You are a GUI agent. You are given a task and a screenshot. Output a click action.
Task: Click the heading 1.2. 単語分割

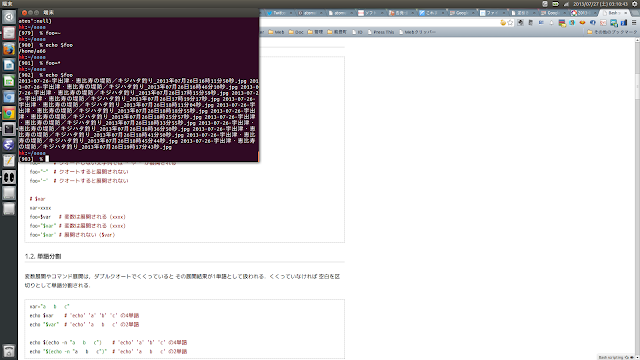(43, 256)
